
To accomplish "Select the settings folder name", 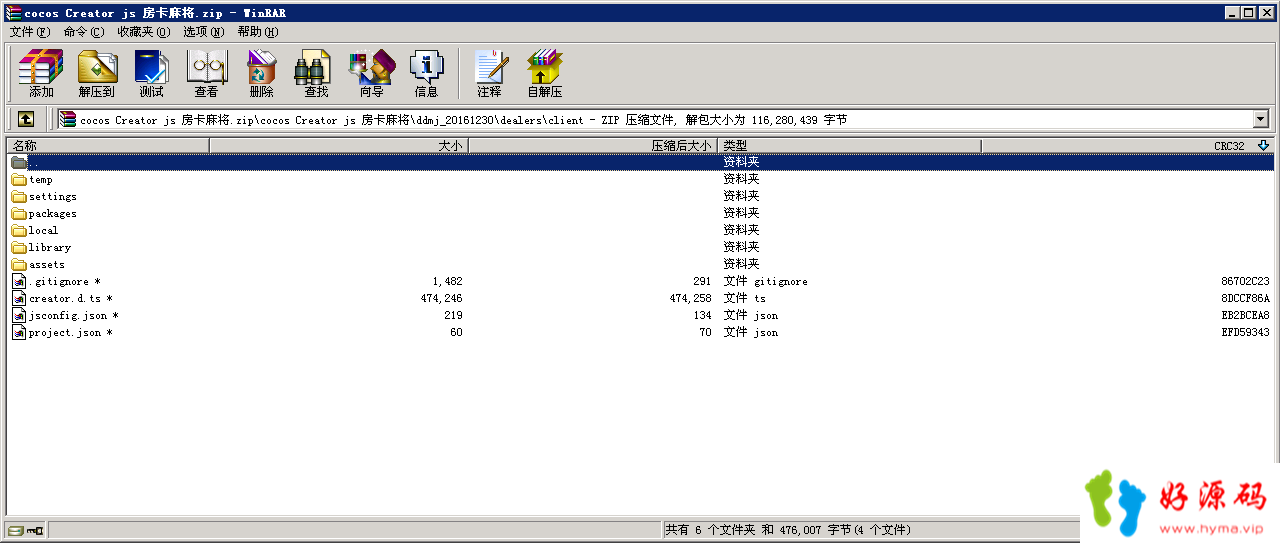I will tap(52, 197).
